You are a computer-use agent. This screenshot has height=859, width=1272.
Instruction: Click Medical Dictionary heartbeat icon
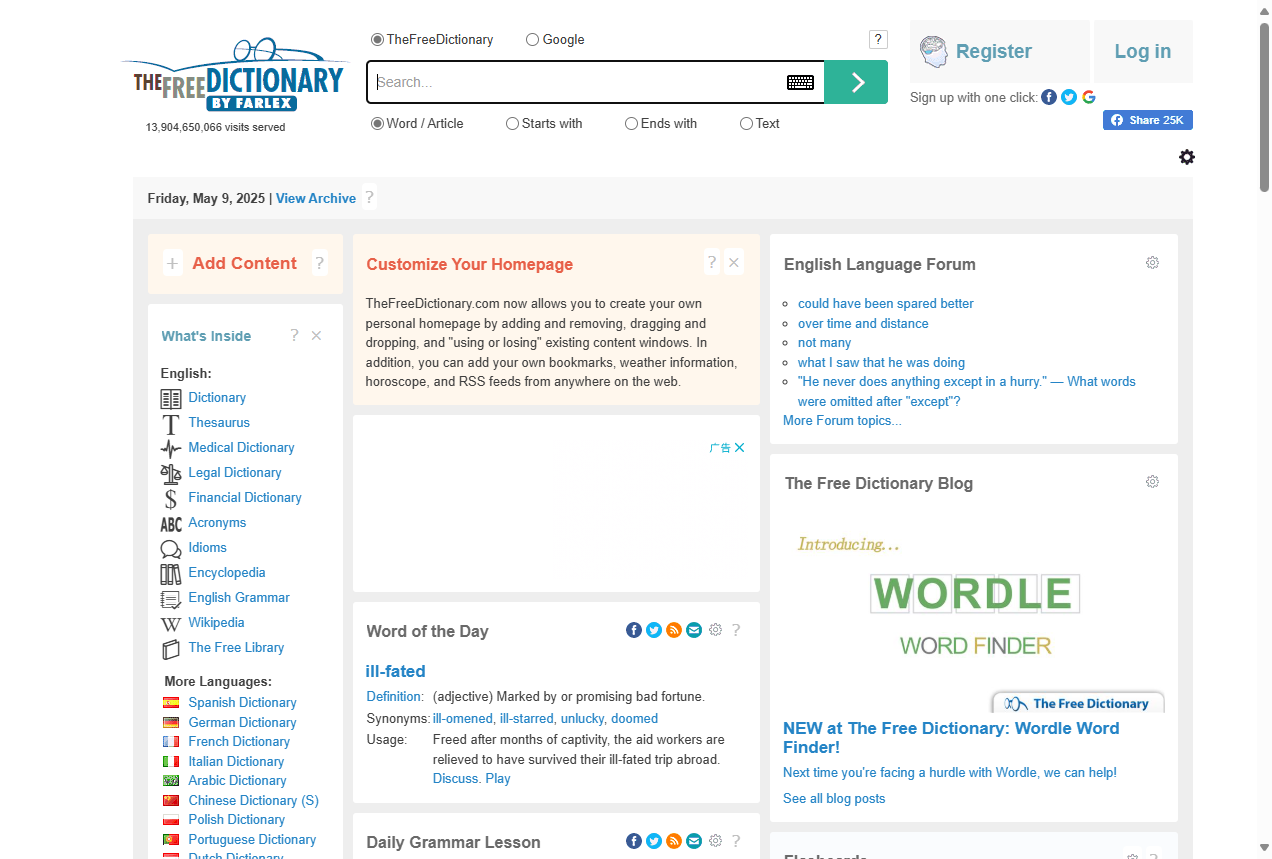pyautogui.click(x=171, y=448)
